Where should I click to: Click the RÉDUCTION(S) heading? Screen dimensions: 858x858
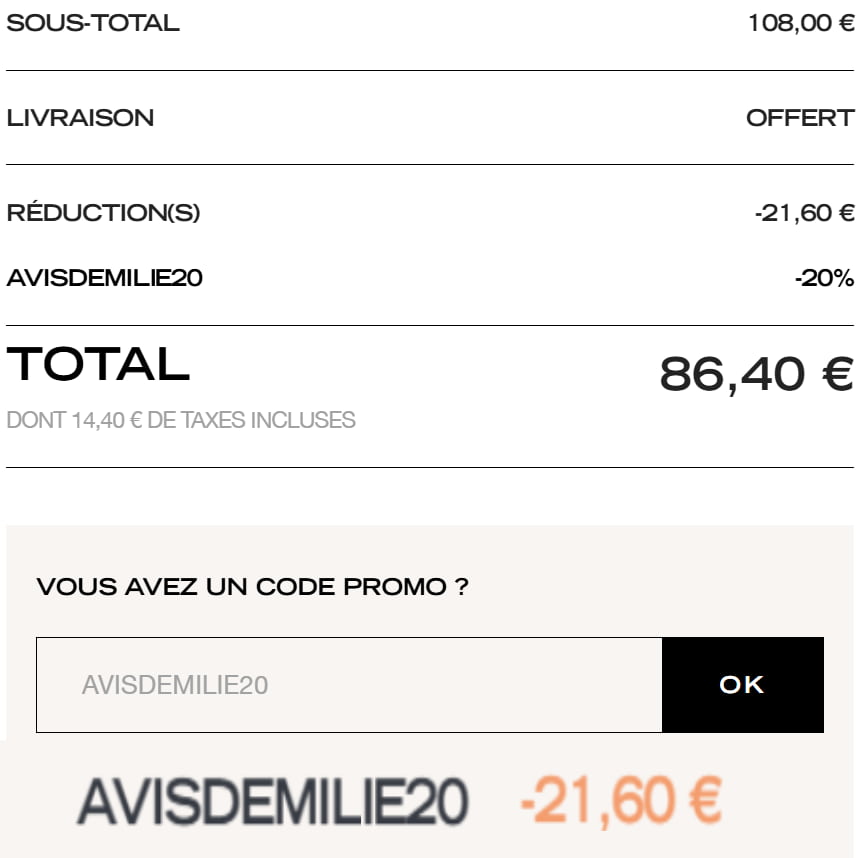[x=103, y=212]
